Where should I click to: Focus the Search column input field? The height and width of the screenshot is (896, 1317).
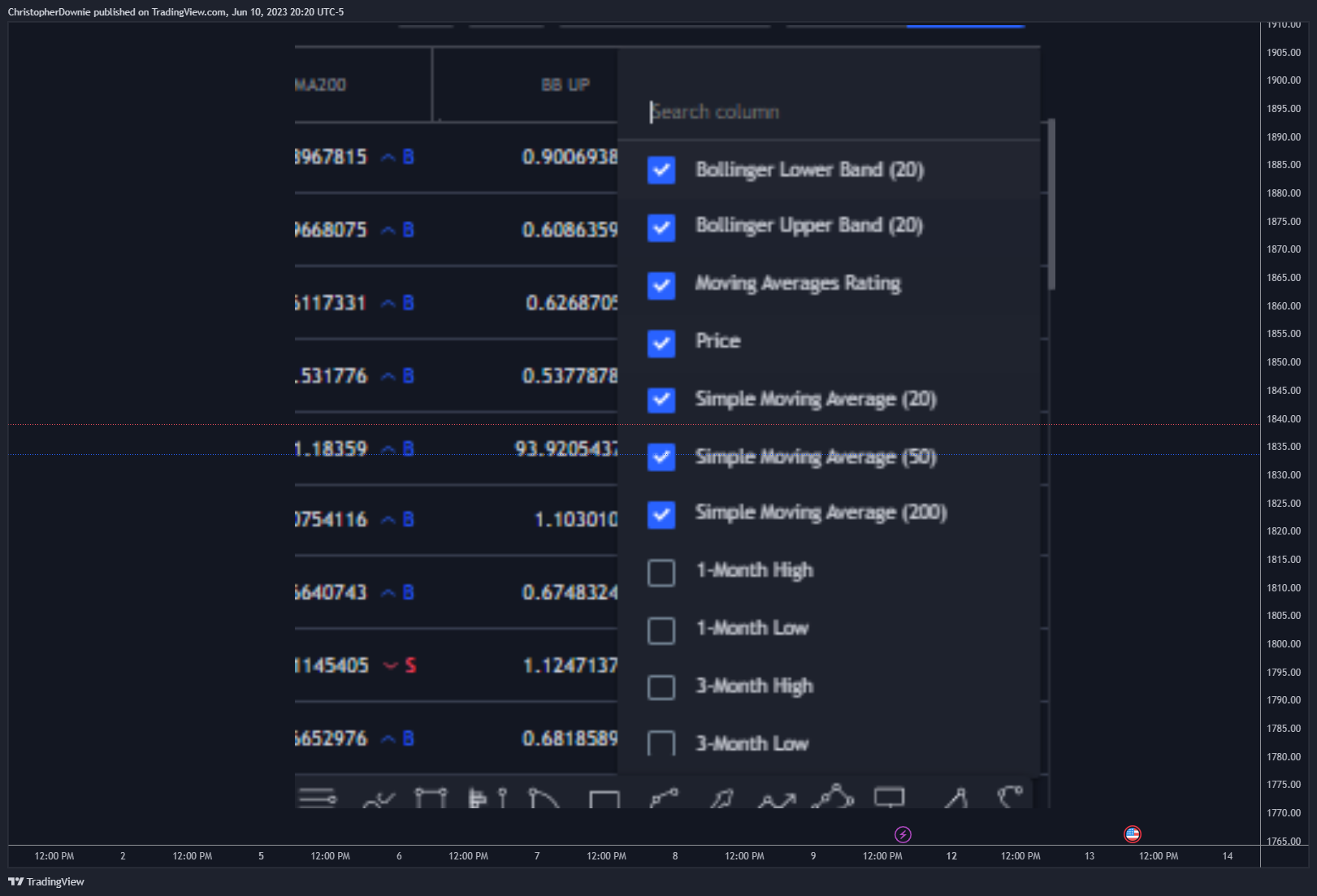[x=829, y=112]
